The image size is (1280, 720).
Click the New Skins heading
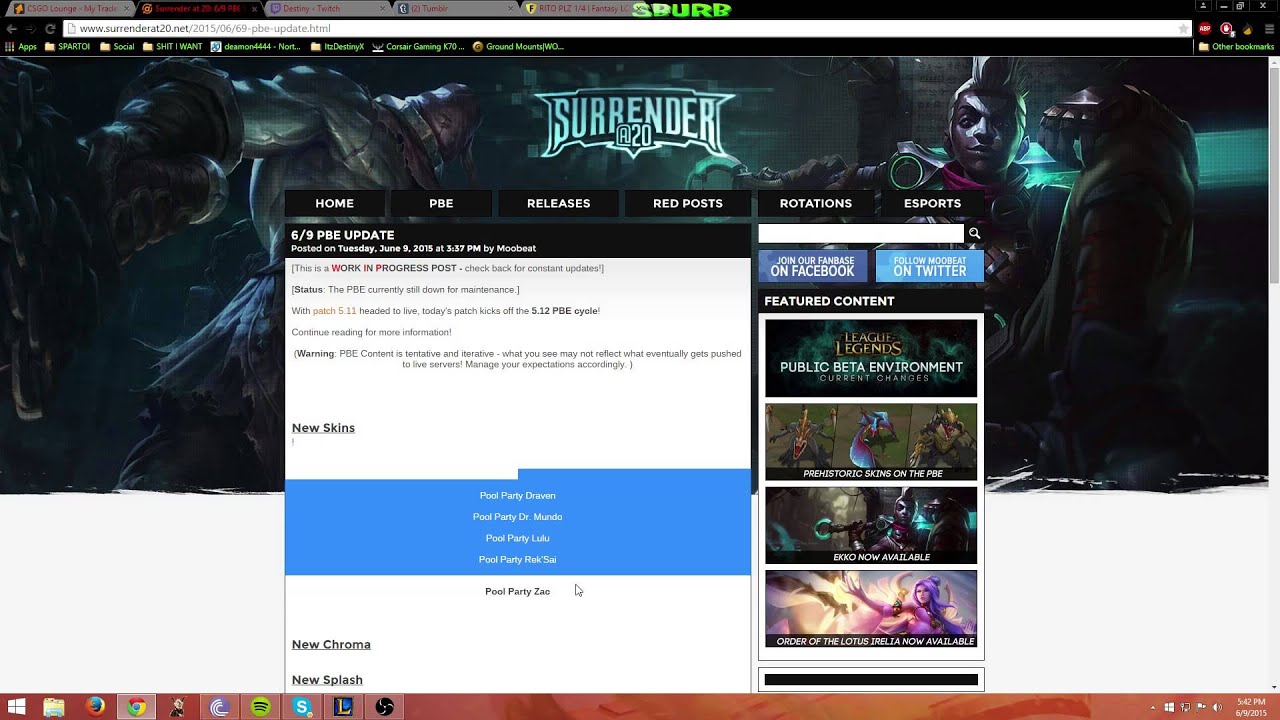pos(323,428)
